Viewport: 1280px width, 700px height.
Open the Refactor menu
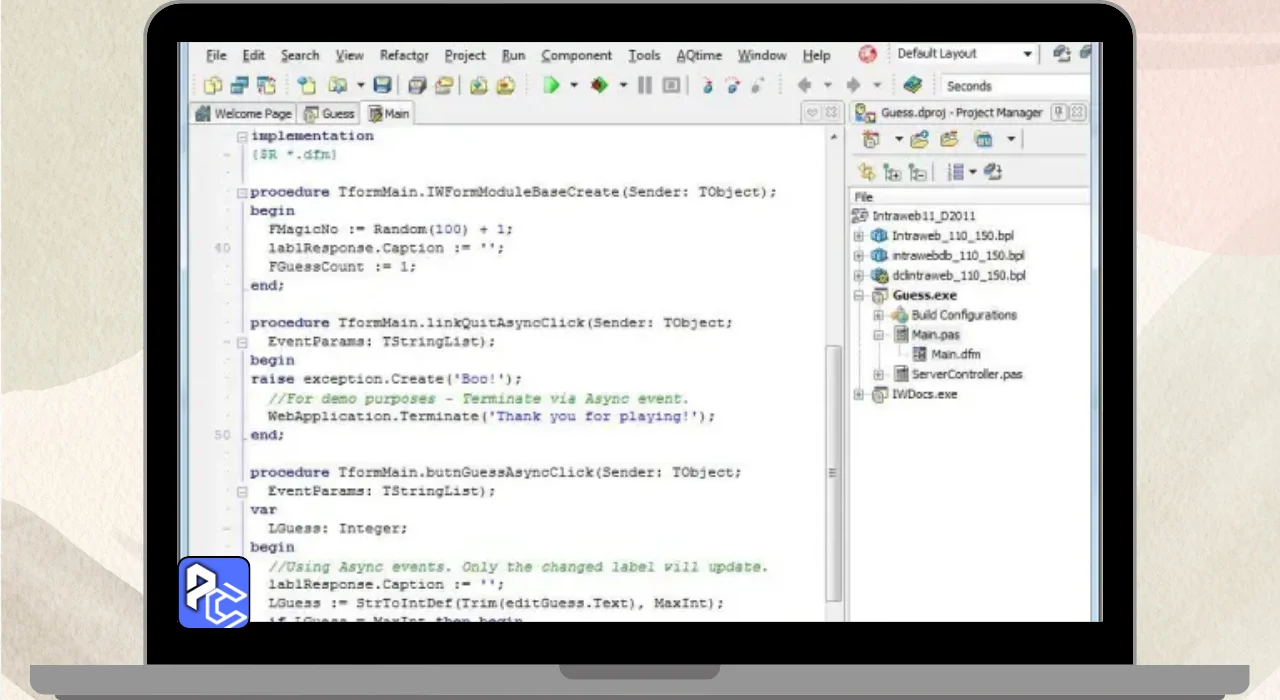coord(404,56)
